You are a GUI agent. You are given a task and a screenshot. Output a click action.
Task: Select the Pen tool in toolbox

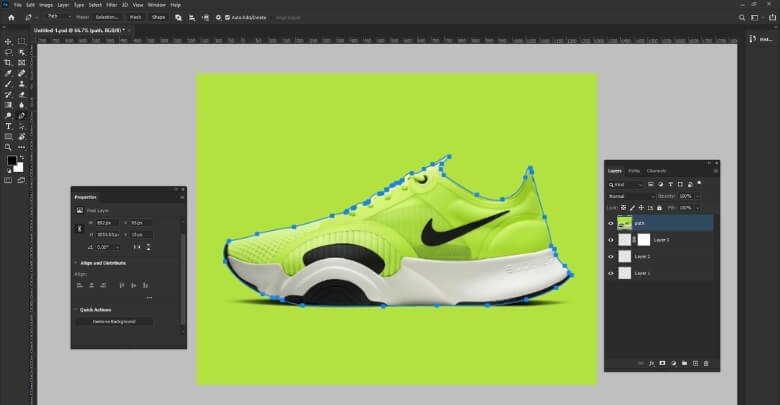coord(21,115)
